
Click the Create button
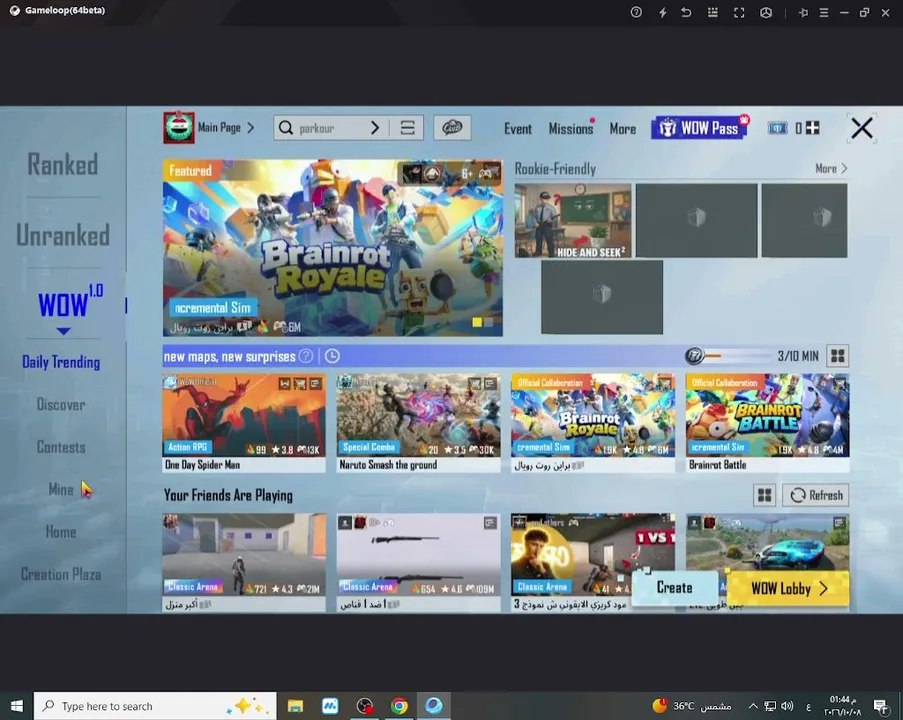(675, 588)
